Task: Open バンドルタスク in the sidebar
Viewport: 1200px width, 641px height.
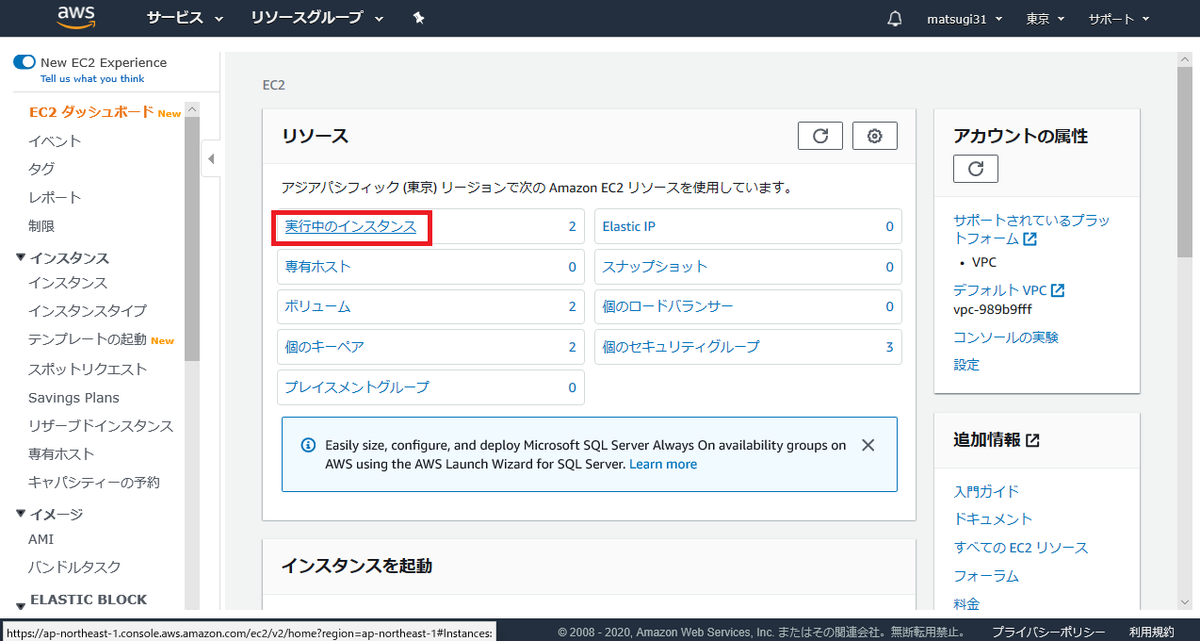Action: point(75,567)
